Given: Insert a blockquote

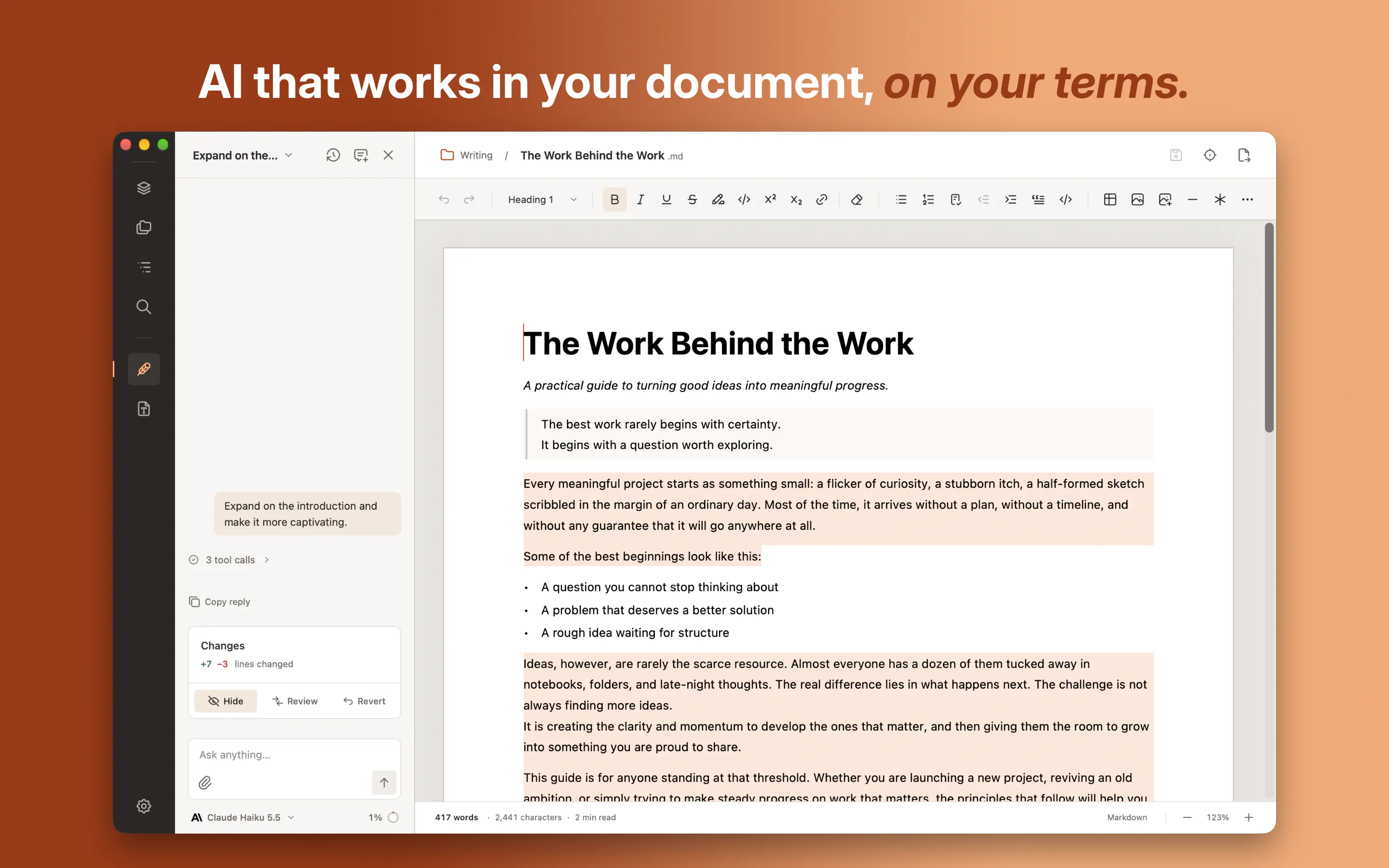Looking at the screenshot, I should (x=1038, y=199).
